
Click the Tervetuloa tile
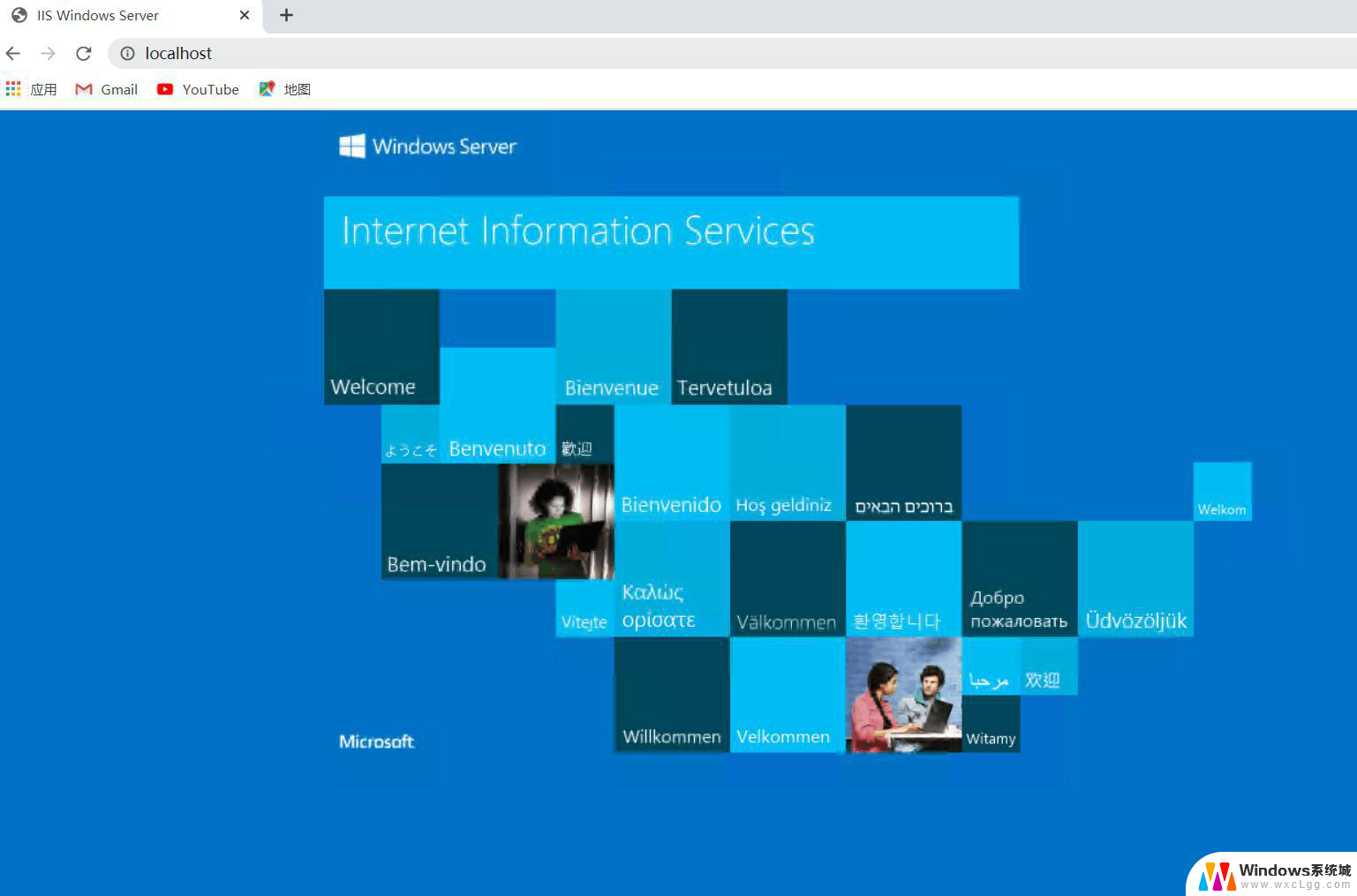coord(729,347)
